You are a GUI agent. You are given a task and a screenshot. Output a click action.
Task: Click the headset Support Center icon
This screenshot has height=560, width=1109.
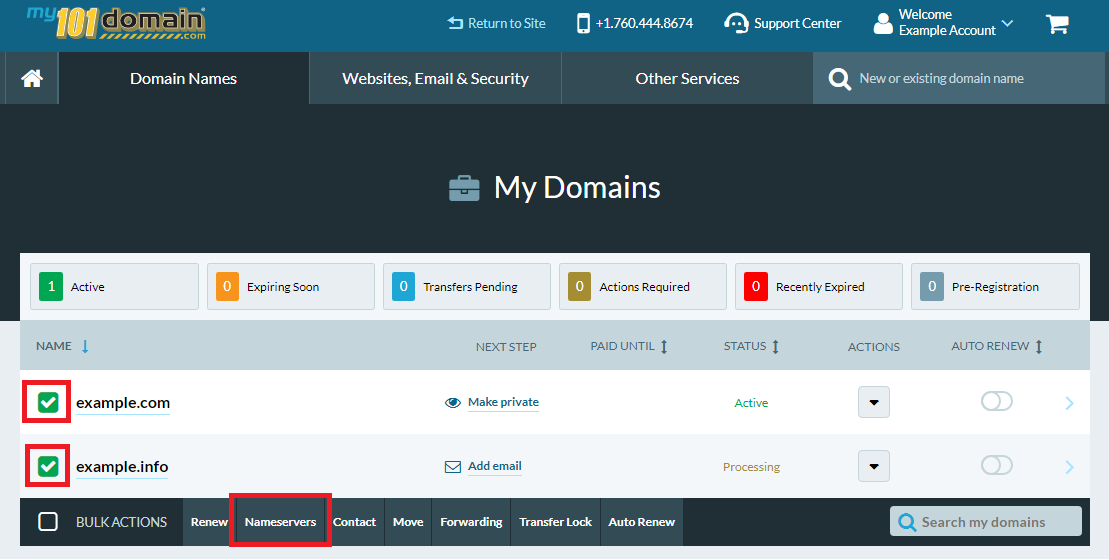[x=736, y=23]
